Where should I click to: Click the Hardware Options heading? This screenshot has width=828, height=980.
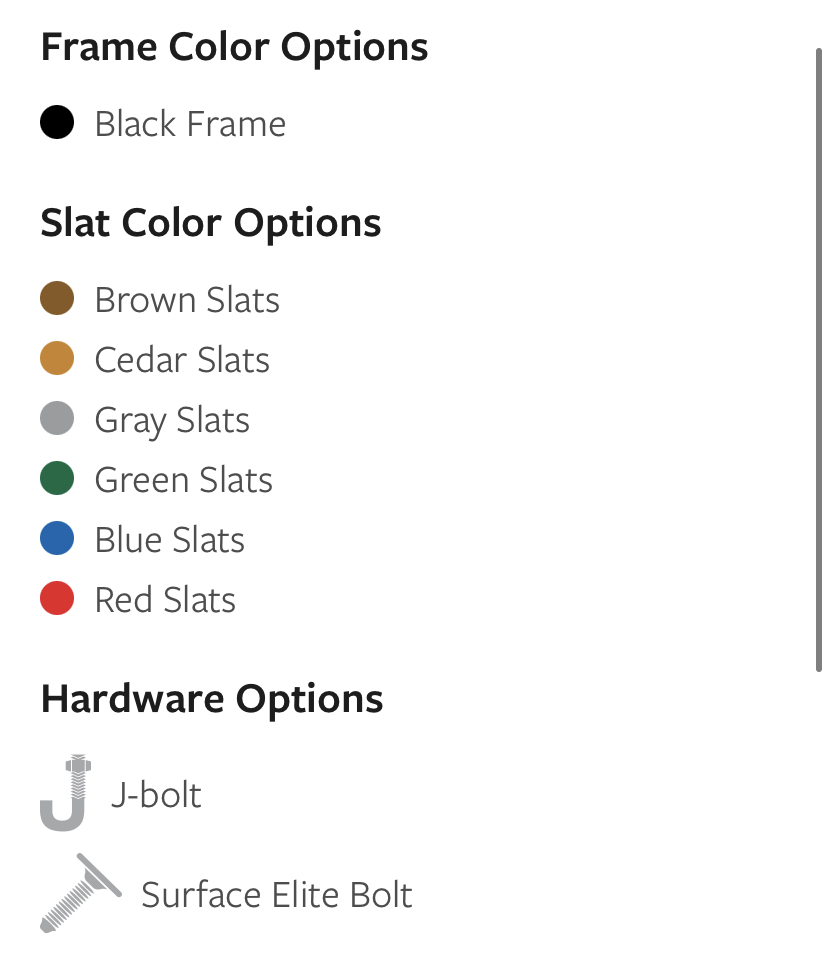(212, 699)
